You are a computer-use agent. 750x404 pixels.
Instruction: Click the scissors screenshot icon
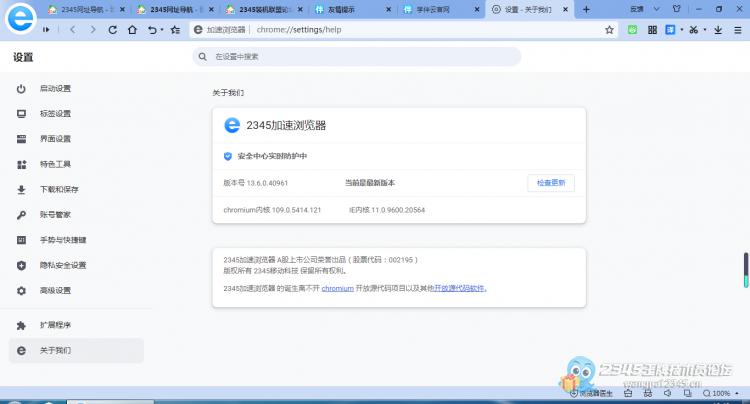[694, 30]
